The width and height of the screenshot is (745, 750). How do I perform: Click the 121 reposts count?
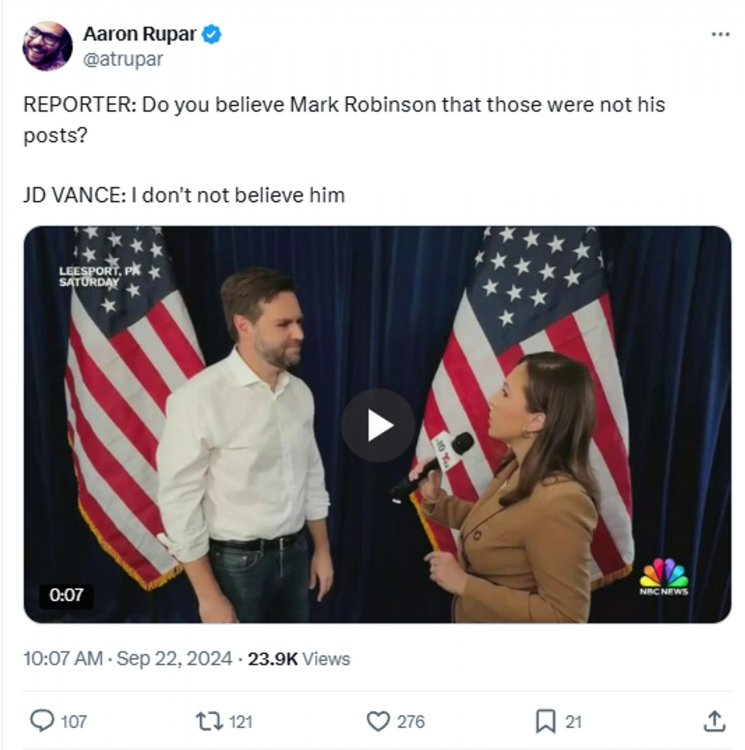click(x=241, y=721)
